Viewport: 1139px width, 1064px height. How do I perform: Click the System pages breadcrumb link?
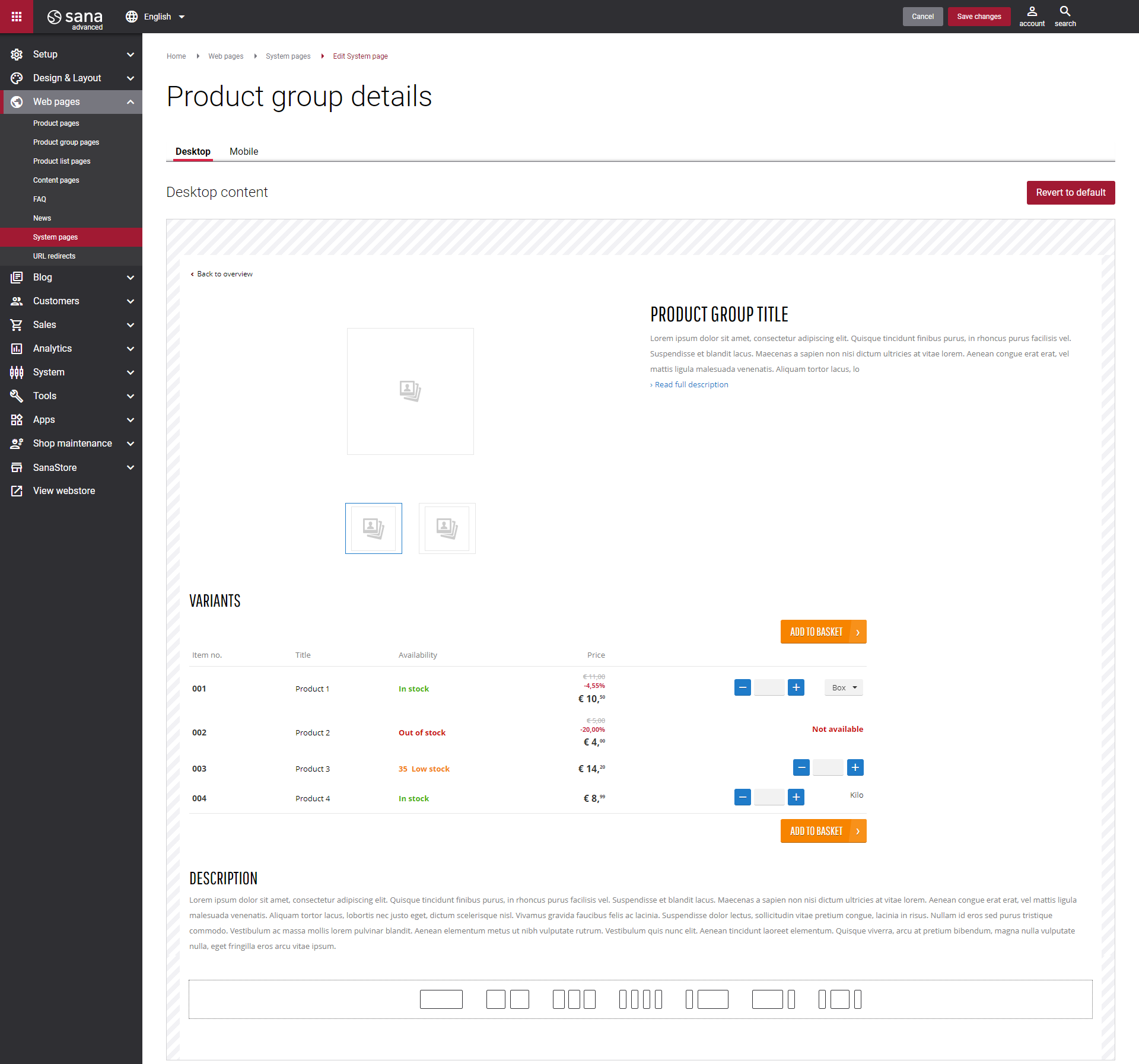click(288, 56)
